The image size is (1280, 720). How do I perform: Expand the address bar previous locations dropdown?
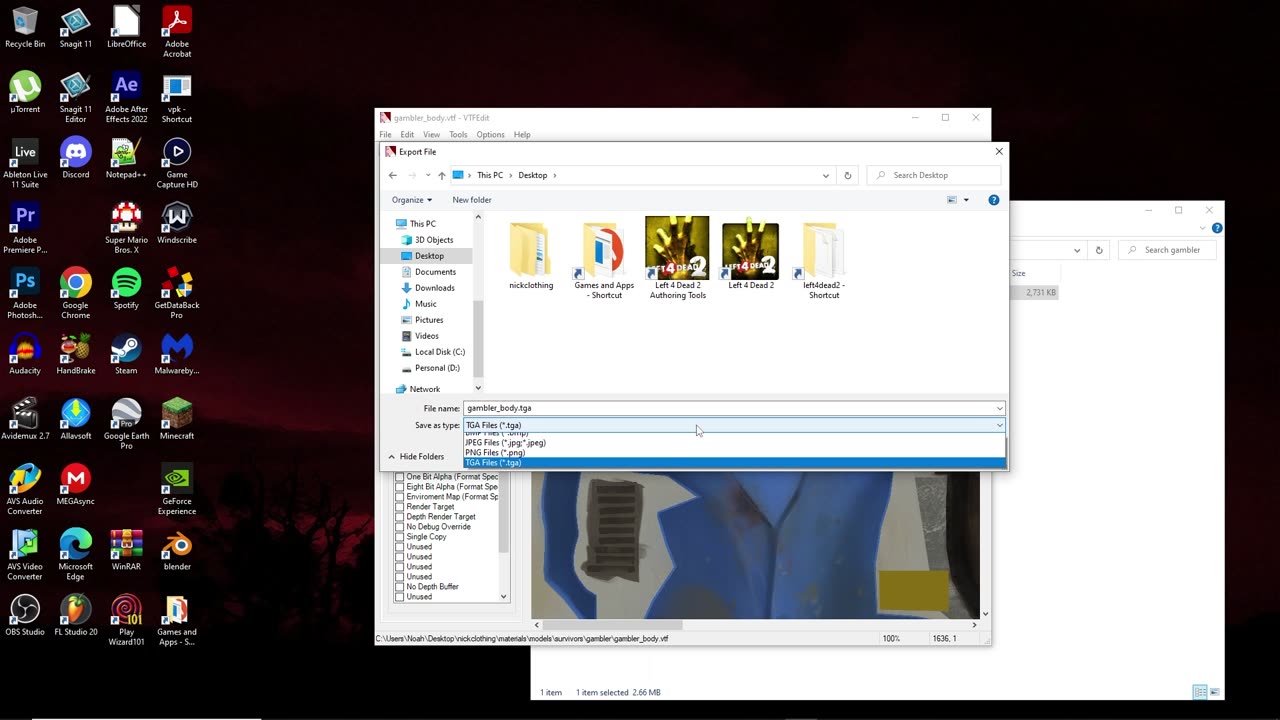coord(826,175)
